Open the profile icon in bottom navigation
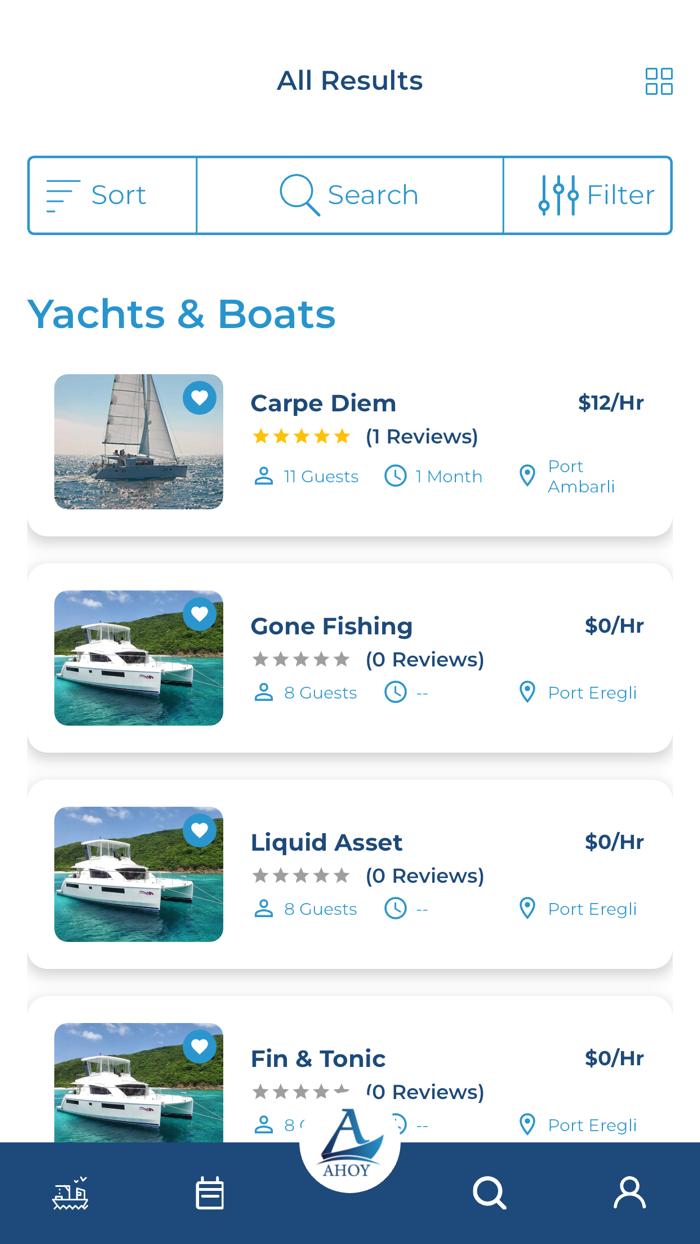The height and width of the screenshot is (1244, 700). pos(629,1192)
